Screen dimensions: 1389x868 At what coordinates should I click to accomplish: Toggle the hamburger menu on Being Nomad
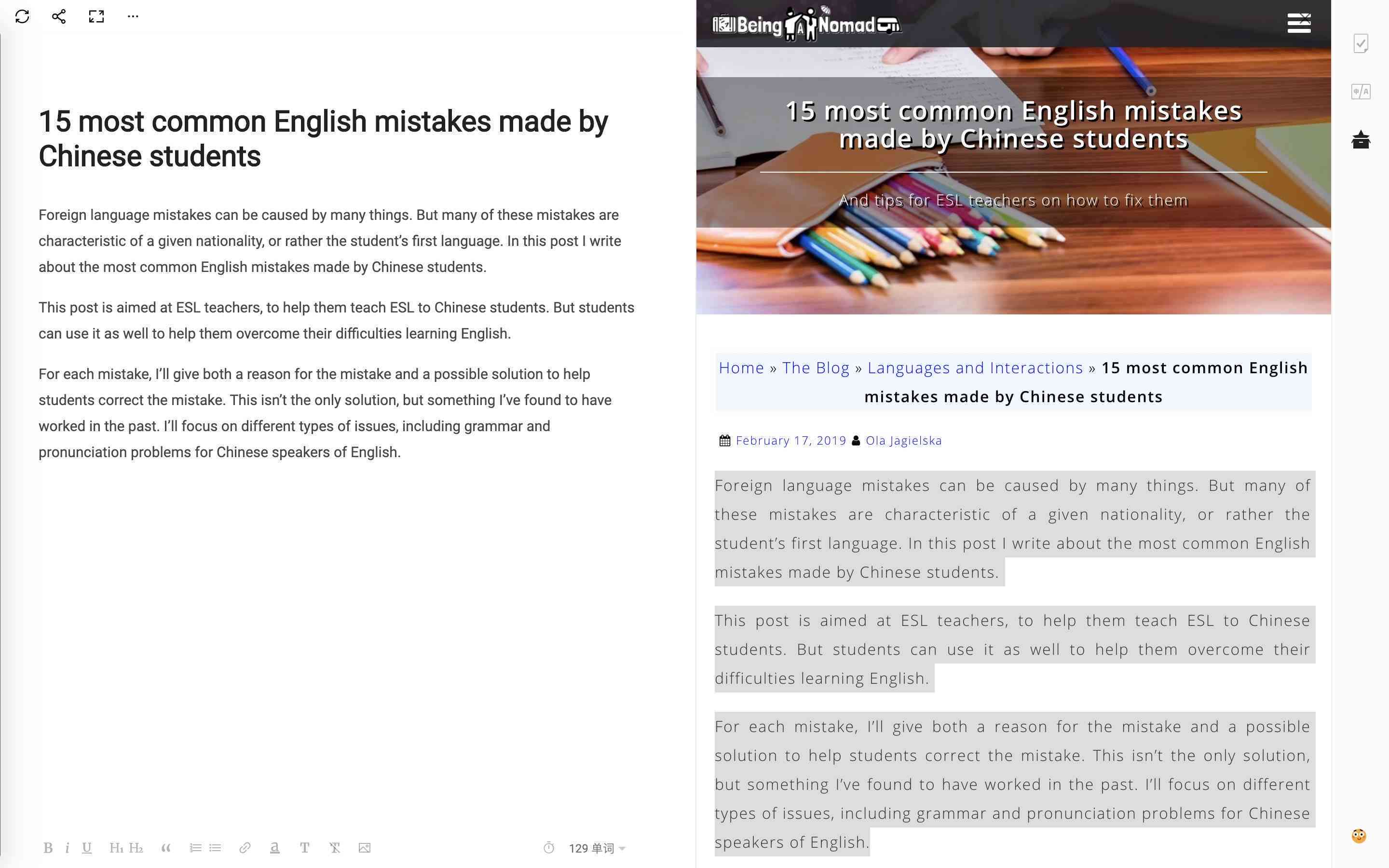tap(1298, 22)
